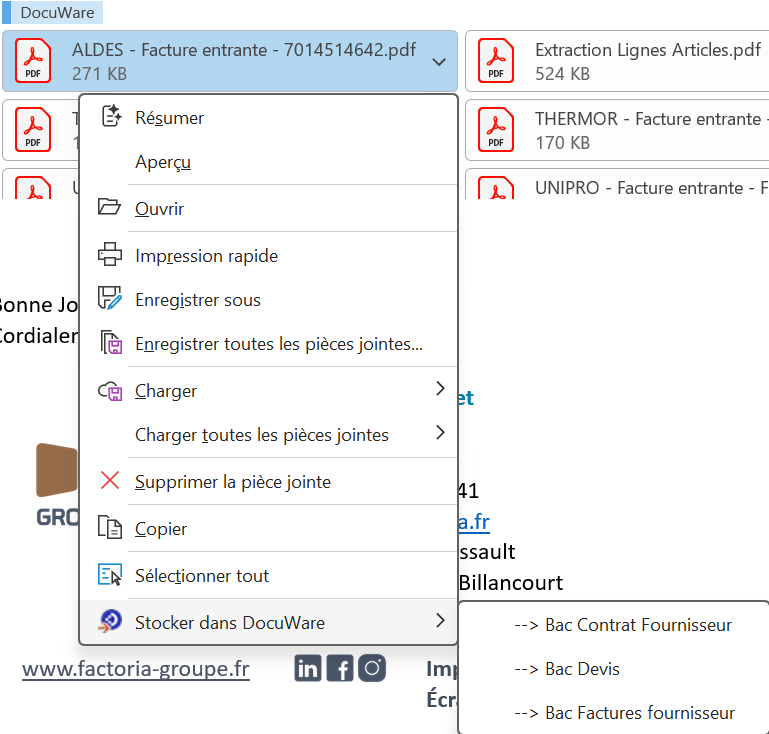Click the DocuWare label above the attachments
The image size is (769, 734).
click(x=53, y=12)
